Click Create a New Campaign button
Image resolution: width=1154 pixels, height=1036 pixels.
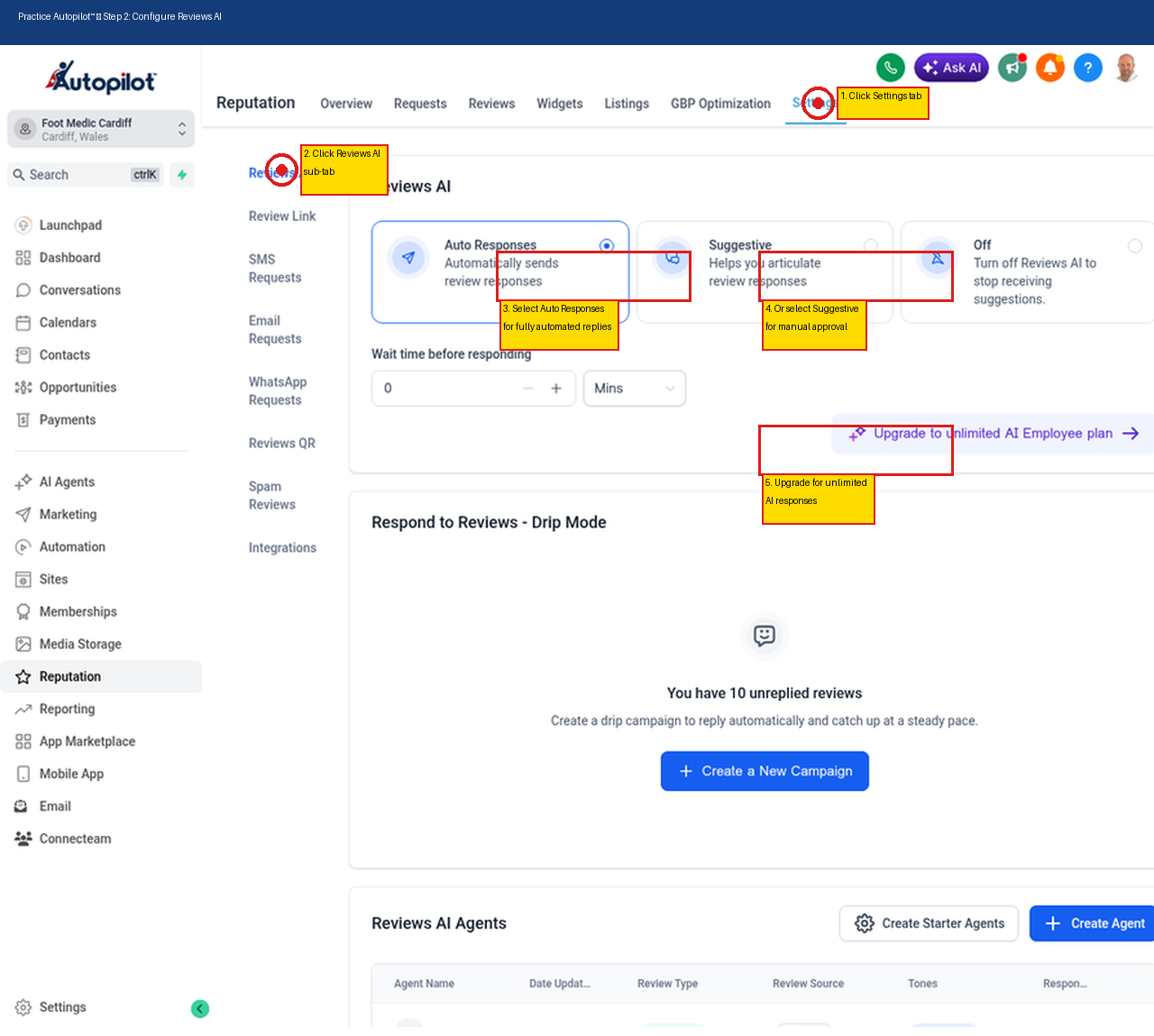coord(765,772)
